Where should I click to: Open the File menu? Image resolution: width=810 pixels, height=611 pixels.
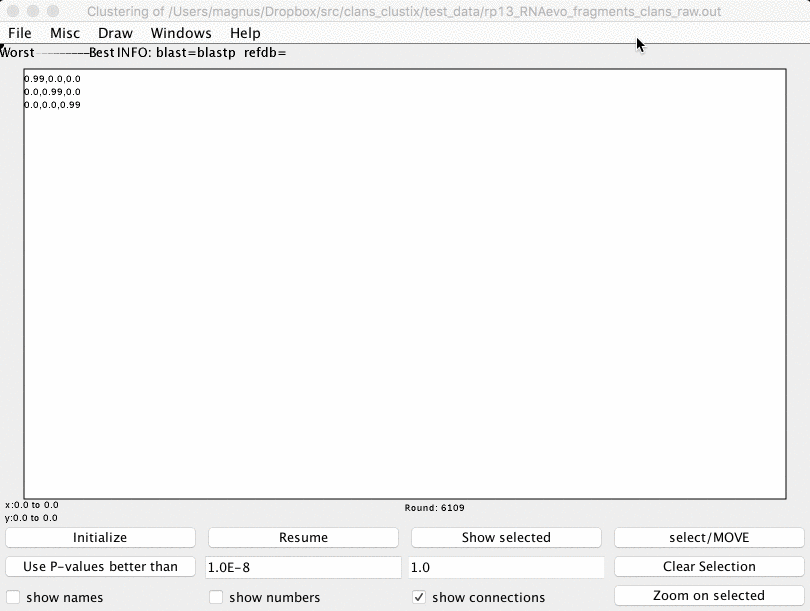(x=20, y=33)
